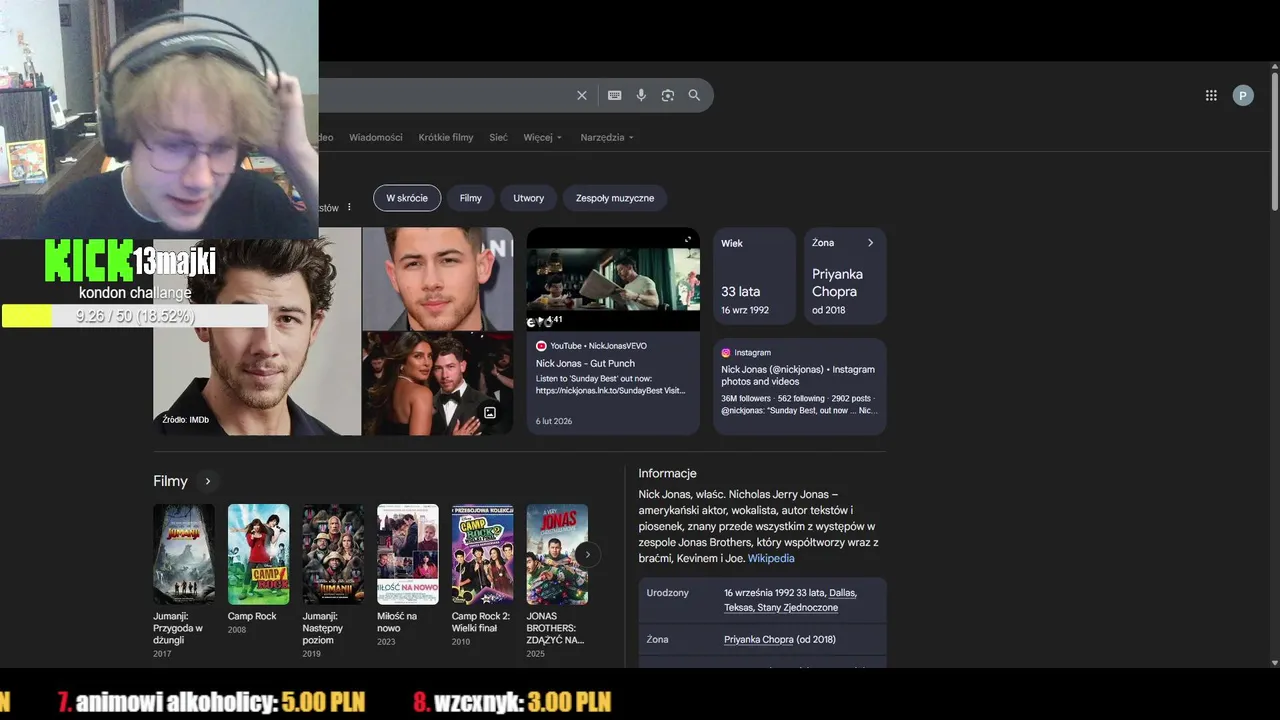Play the Gut Punch video thumbnail
Image resolution: width=1280 pixels, height=720 pixels.
(613, 280)
